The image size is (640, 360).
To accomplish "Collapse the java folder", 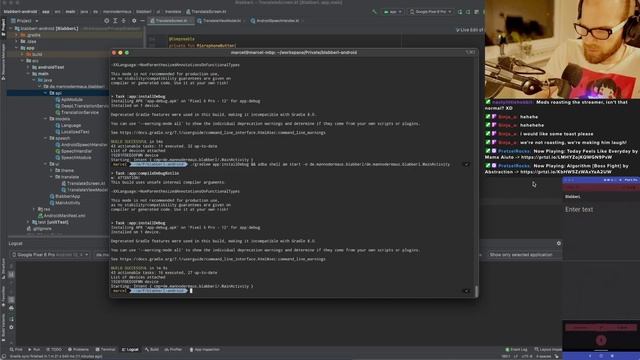I will (34, 80).
